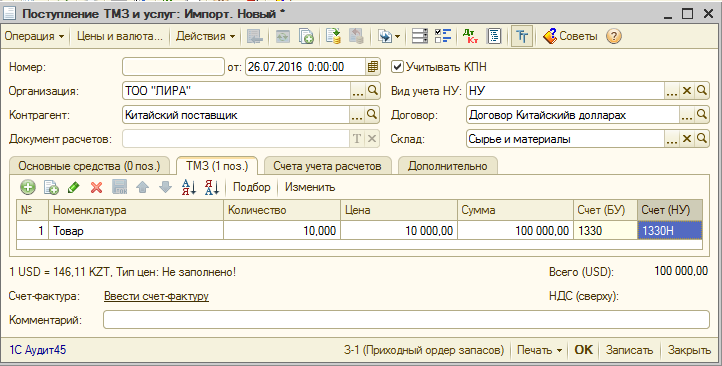Viewport: 722px width, 366px height.
Task: Open Китайский поставщик with magnifier icon
Action: coord(372,115)
